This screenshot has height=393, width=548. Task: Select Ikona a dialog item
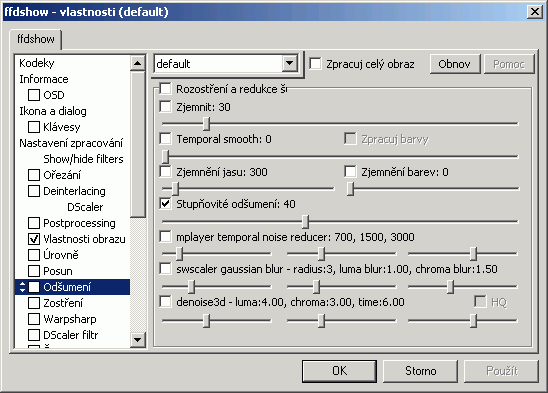[53, 111]
